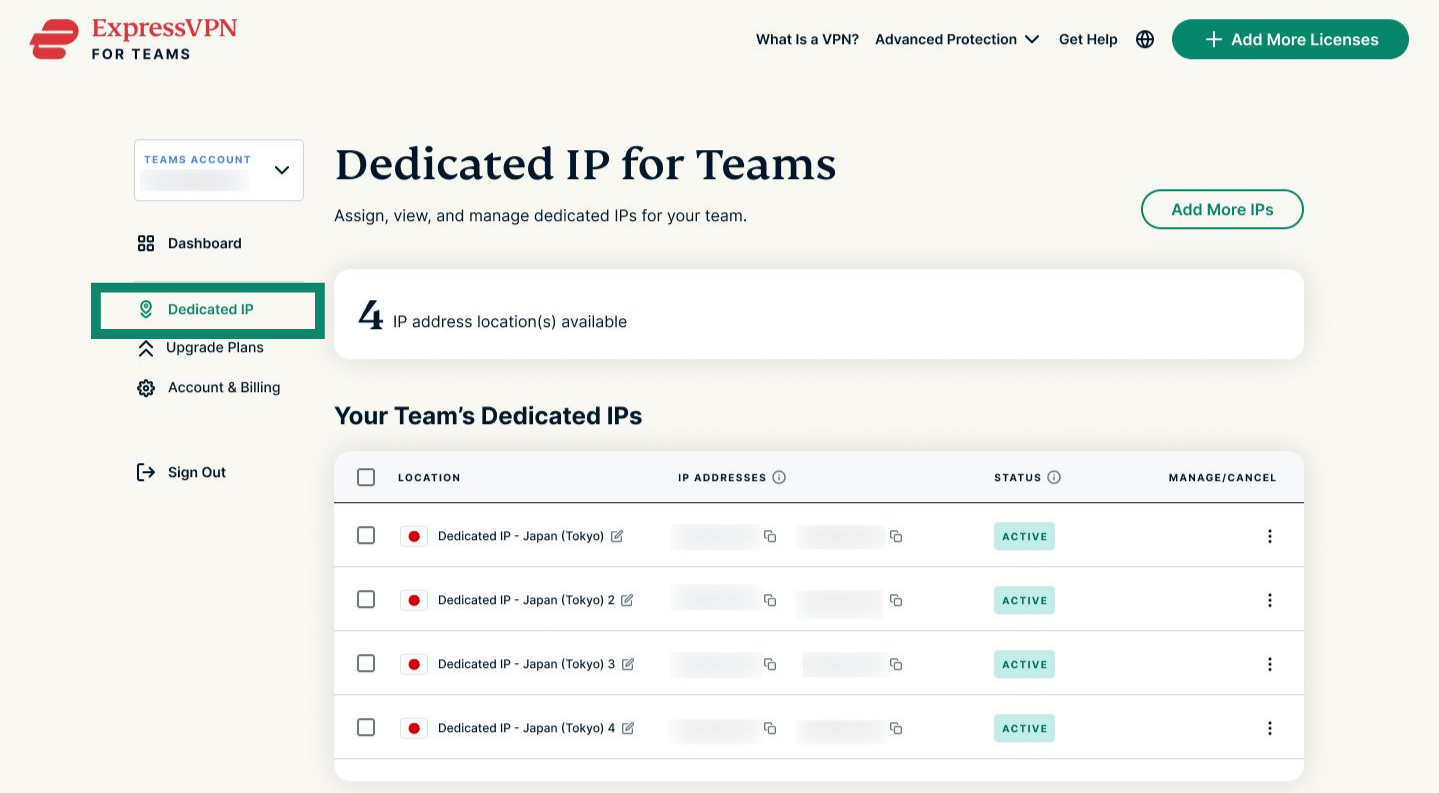Open the Dedicated IP sidebar item
The width and height of the screenshot is (1439, 793).
208,310
